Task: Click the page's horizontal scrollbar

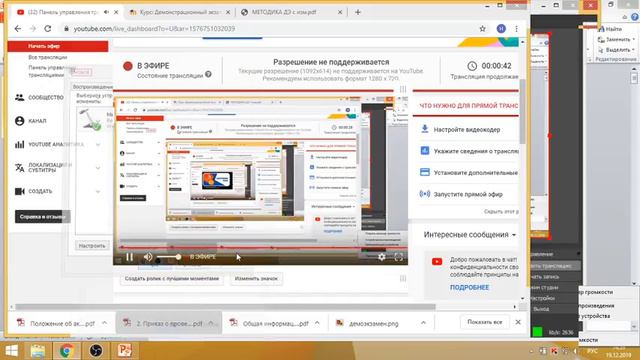Action: pyautogui.click(x=225, y=307)
